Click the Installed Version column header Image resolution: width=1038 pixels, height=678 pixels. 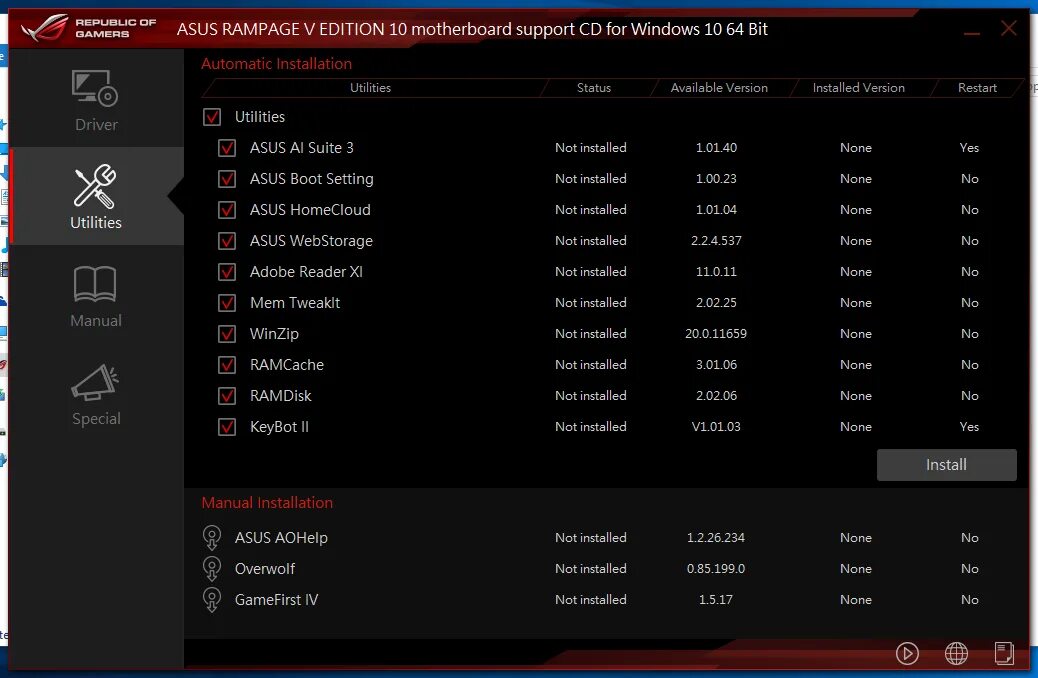859,87
